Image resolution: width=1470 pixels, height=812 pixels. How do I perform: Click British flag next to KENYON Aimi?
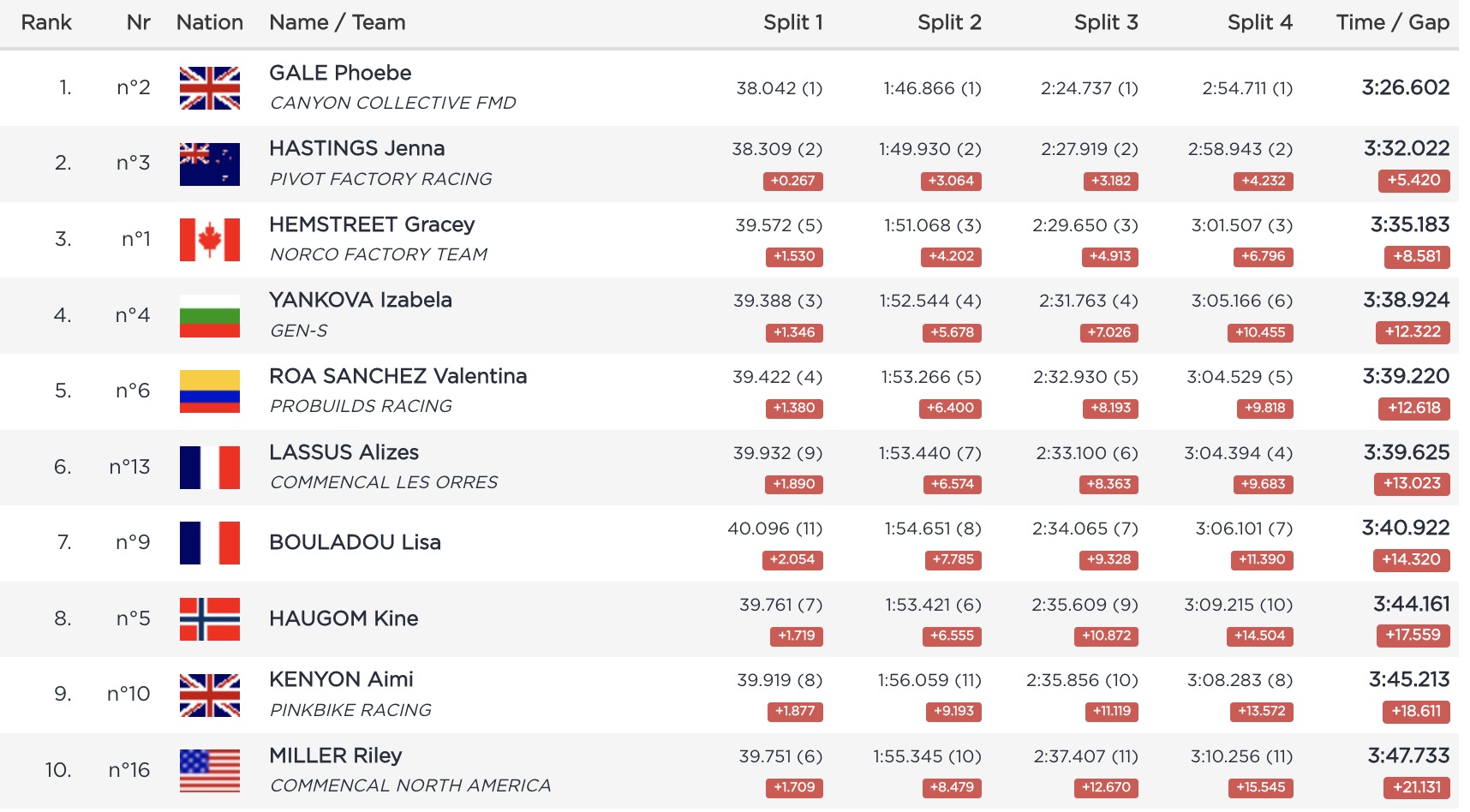(209, 695)
